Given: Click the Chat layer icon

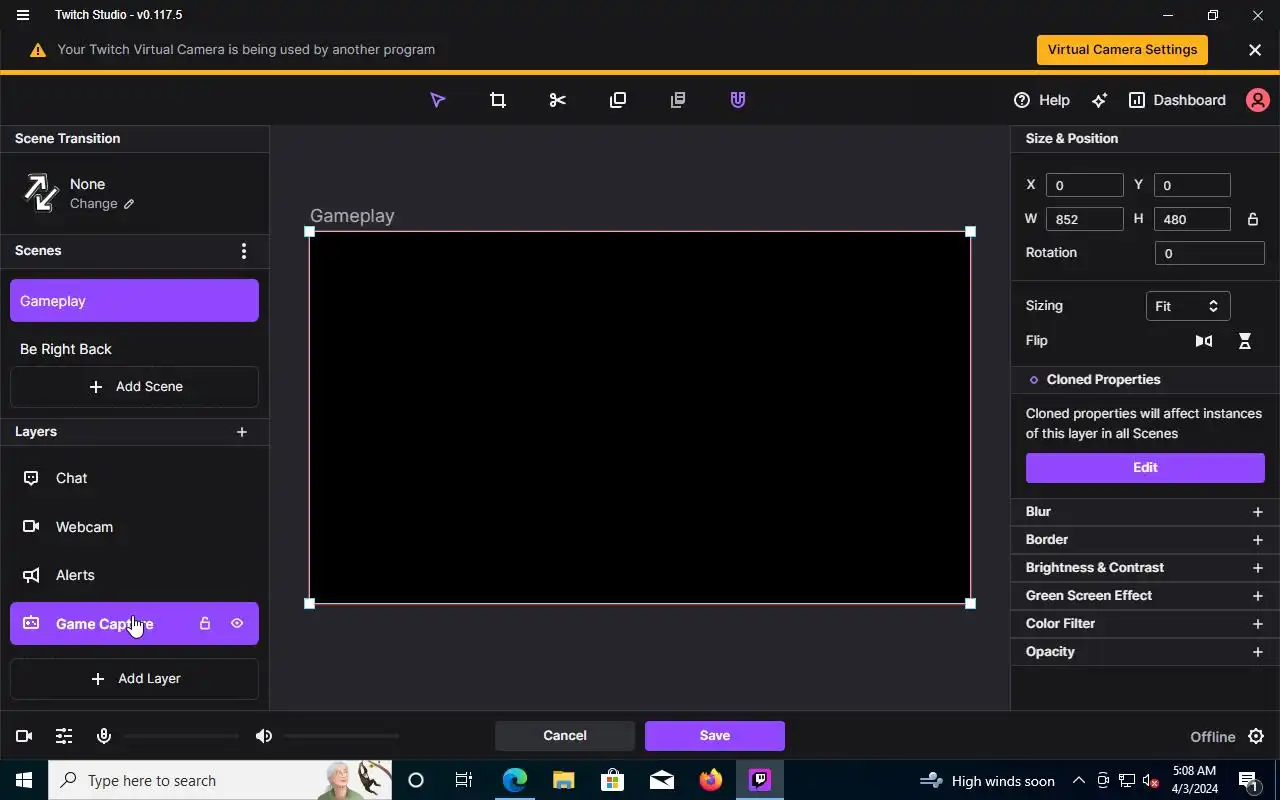Looking at the screenshot, I should point(31,478).
